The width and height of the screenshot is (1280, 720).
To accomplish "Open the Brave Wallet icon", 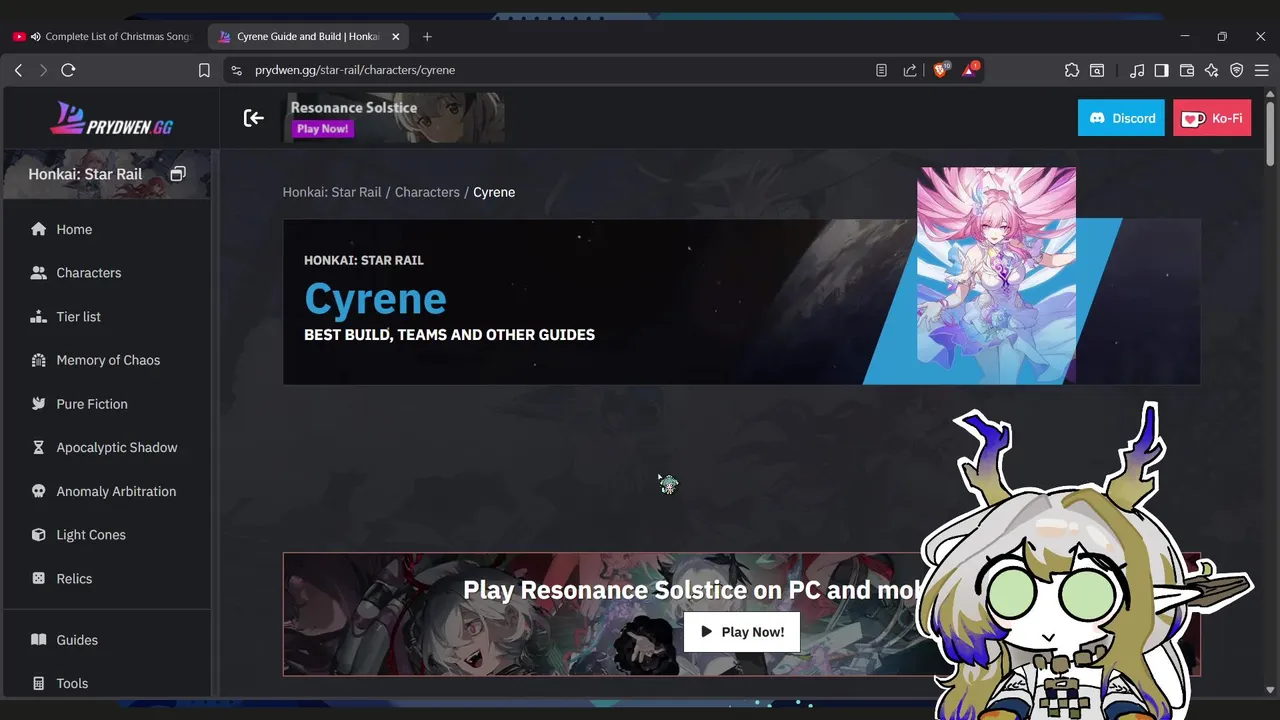I will coord(1187,70).
